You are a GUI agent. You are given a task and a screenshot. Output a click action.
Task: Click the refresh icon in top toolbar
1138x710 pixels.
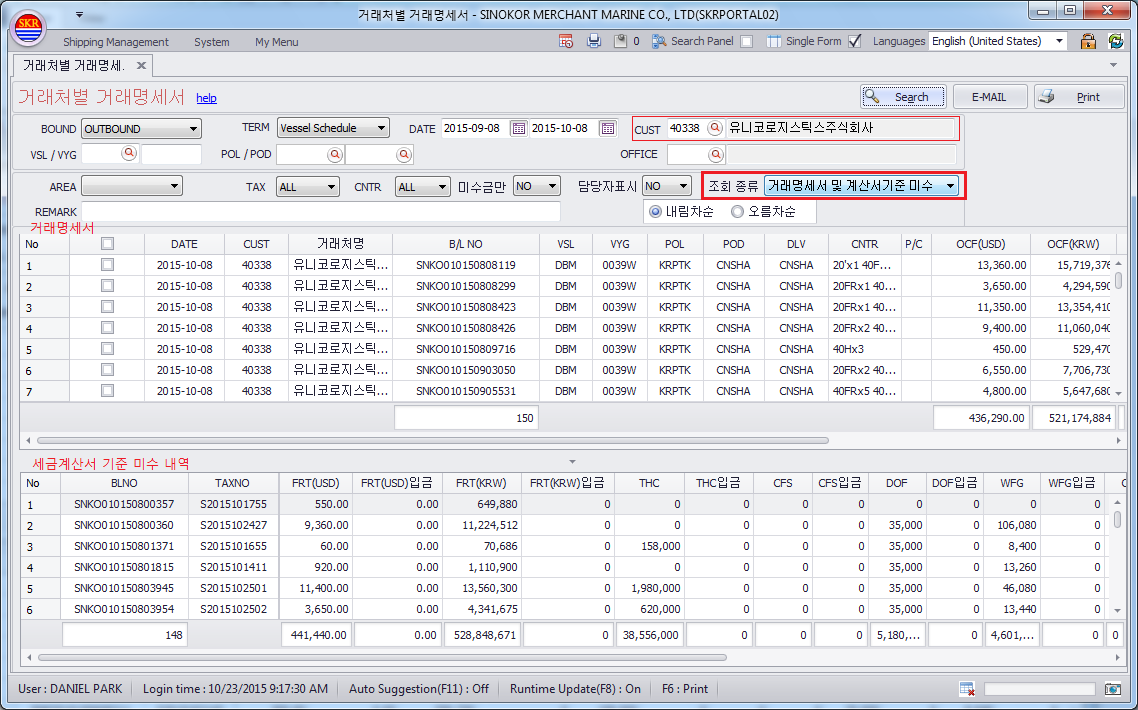pyautogui.click(x=1116, y=41)
